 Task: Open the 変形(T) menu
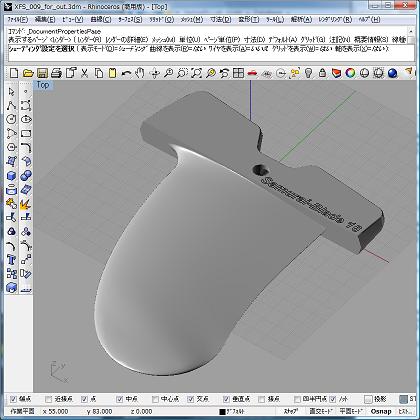click(x=249, y=20)
